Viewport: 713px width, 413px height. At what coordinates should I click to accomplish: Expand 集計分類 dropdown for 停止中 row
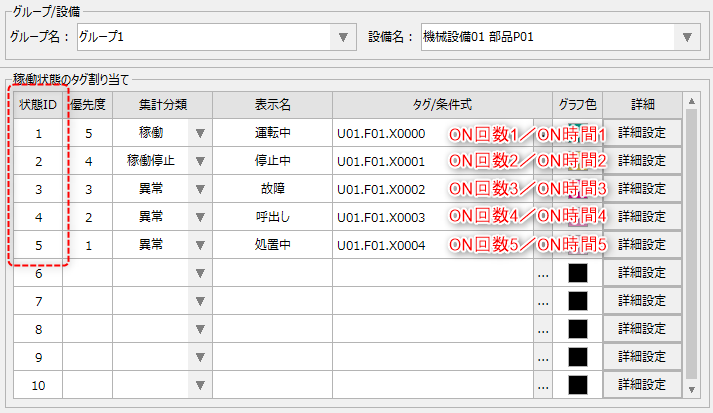pos(199,161)
